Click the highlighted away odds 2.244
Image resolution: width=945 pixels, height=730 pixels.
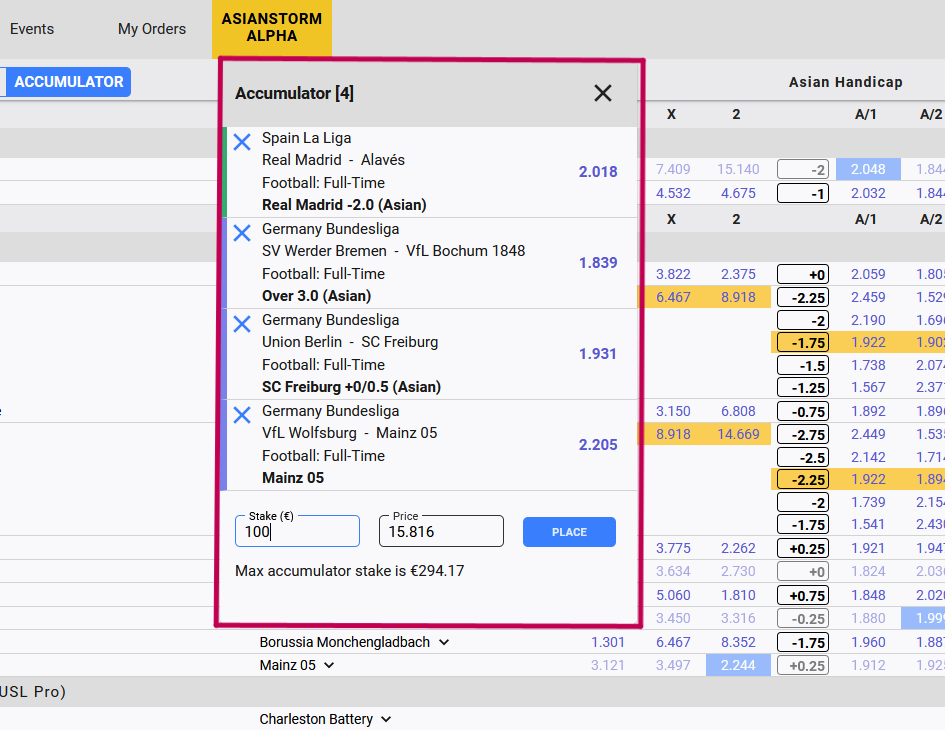(x=738, y=665)
